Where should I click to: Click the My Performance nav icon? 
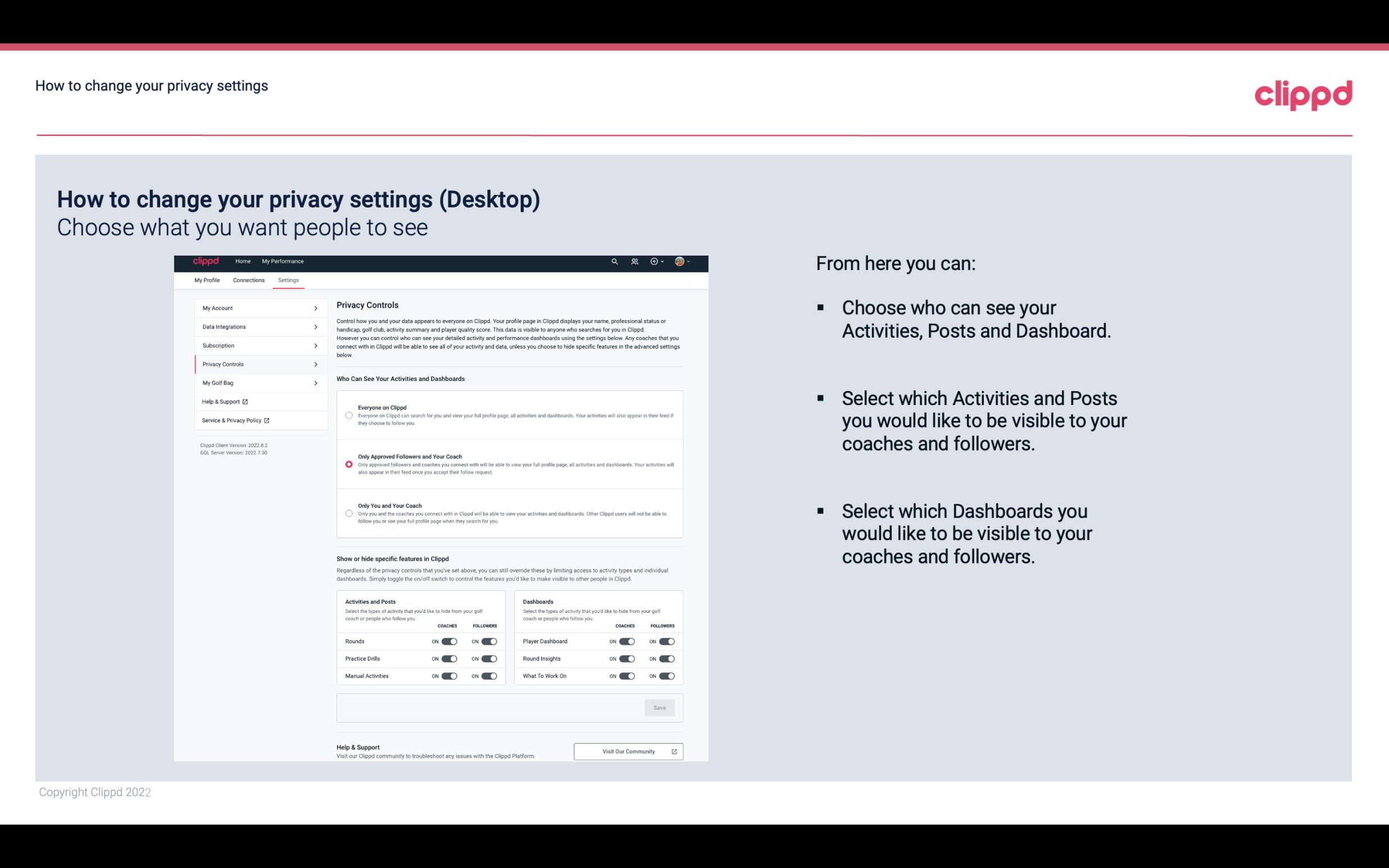tap(283, 261)
